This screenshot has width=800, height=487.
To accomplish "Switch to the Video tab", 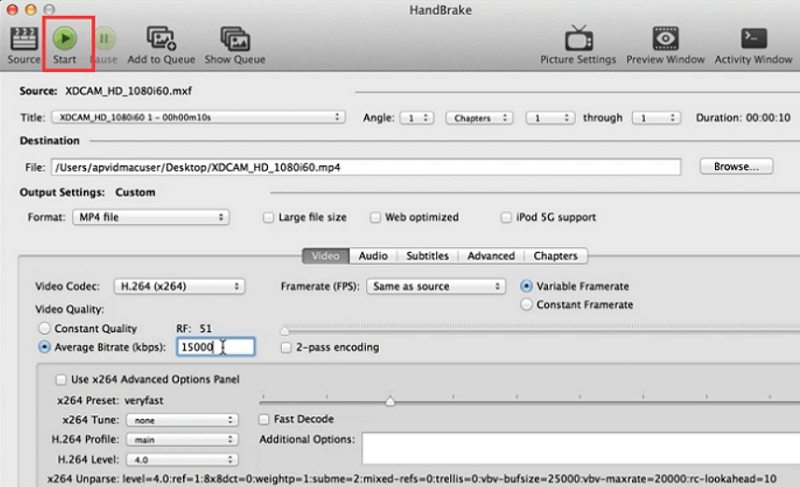I will pos(326,256).
